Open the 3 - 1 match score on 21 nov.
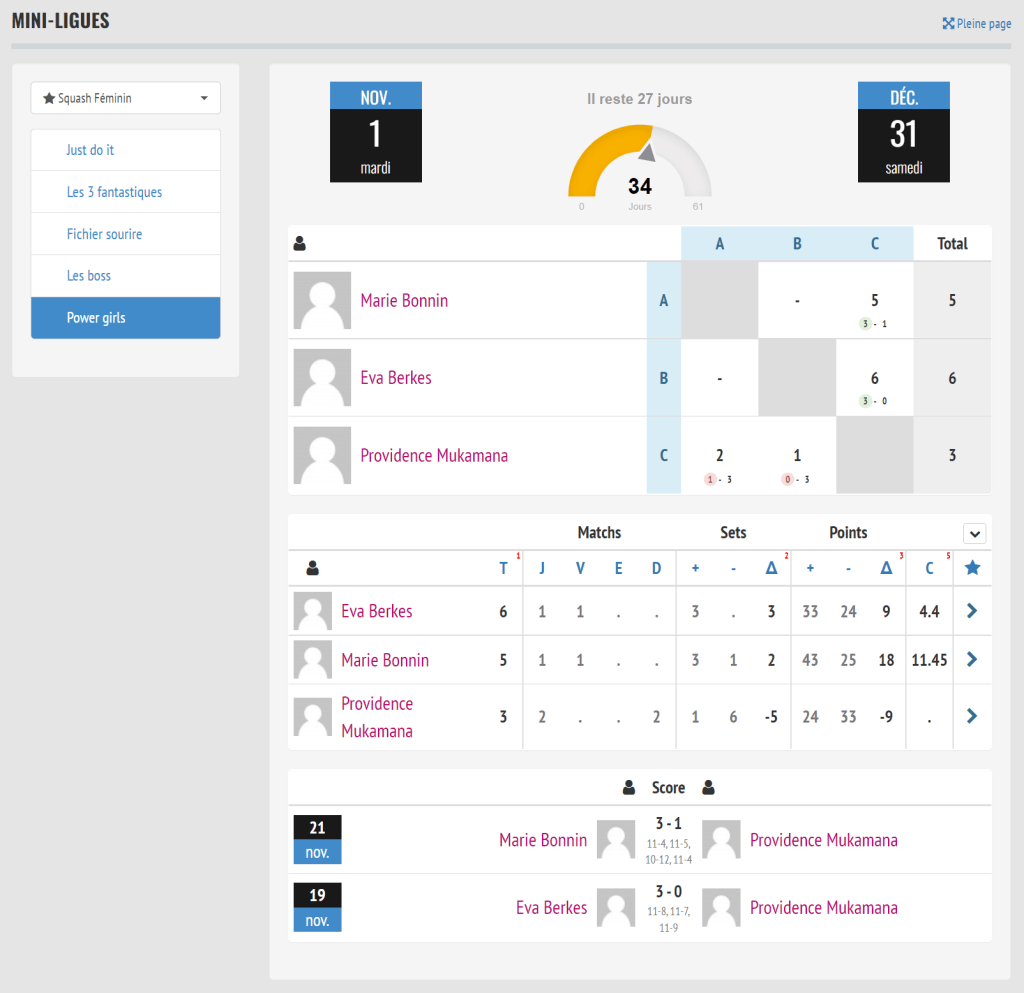The width and height of the screenshot is (1024, 993). (x=669, y=824)
